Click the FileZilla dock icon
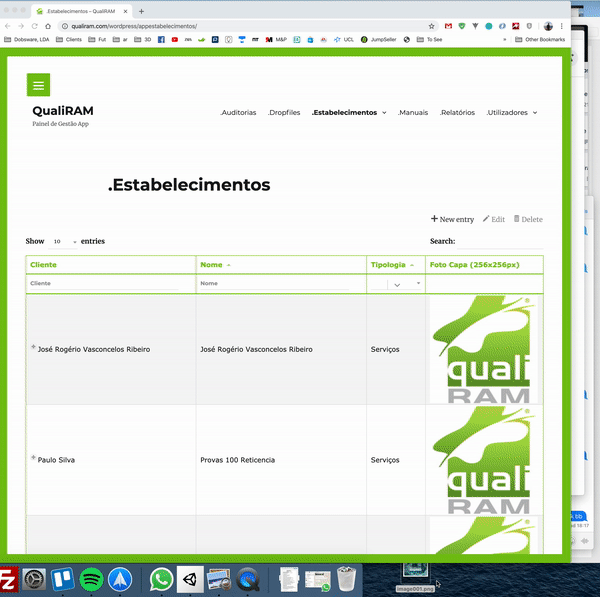600x597 pixels. (x=8, y=579)
